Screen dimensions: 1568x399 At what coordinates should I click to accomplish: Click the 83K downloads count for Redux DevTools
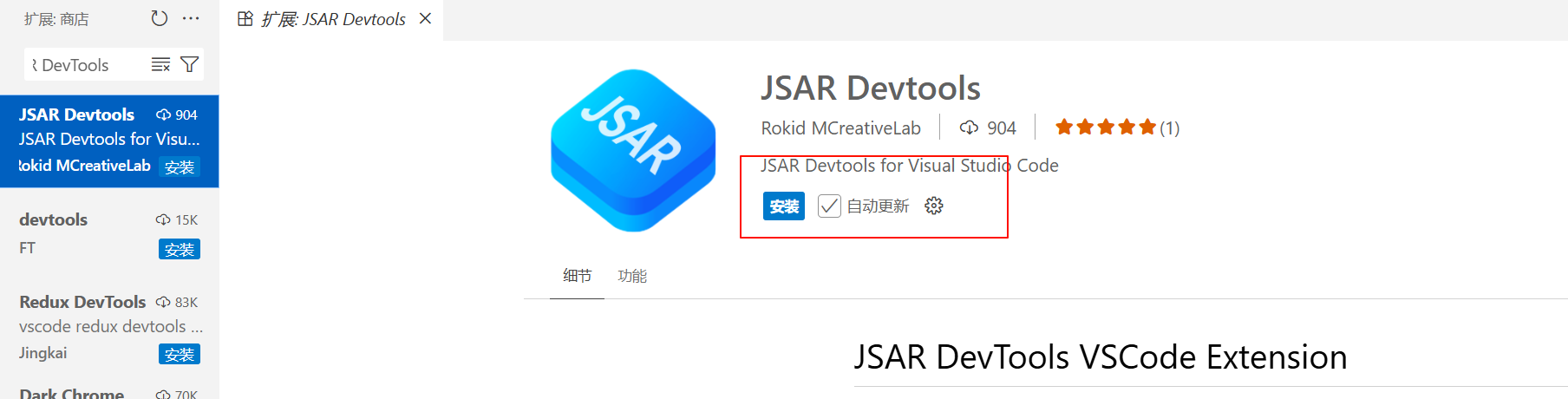click(x=177, y=302)
